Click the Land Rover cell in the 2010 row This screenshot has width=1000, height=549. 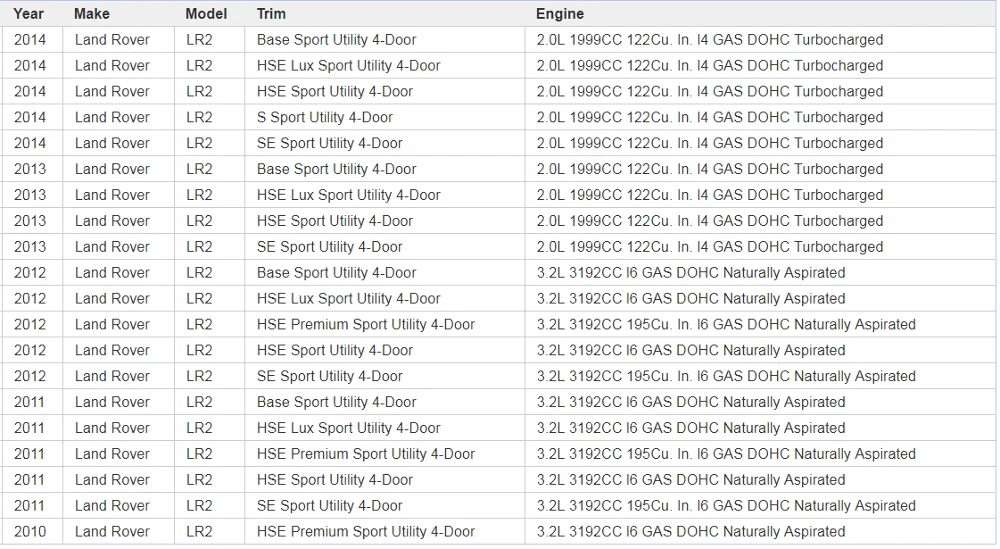(x=112, y=532)
